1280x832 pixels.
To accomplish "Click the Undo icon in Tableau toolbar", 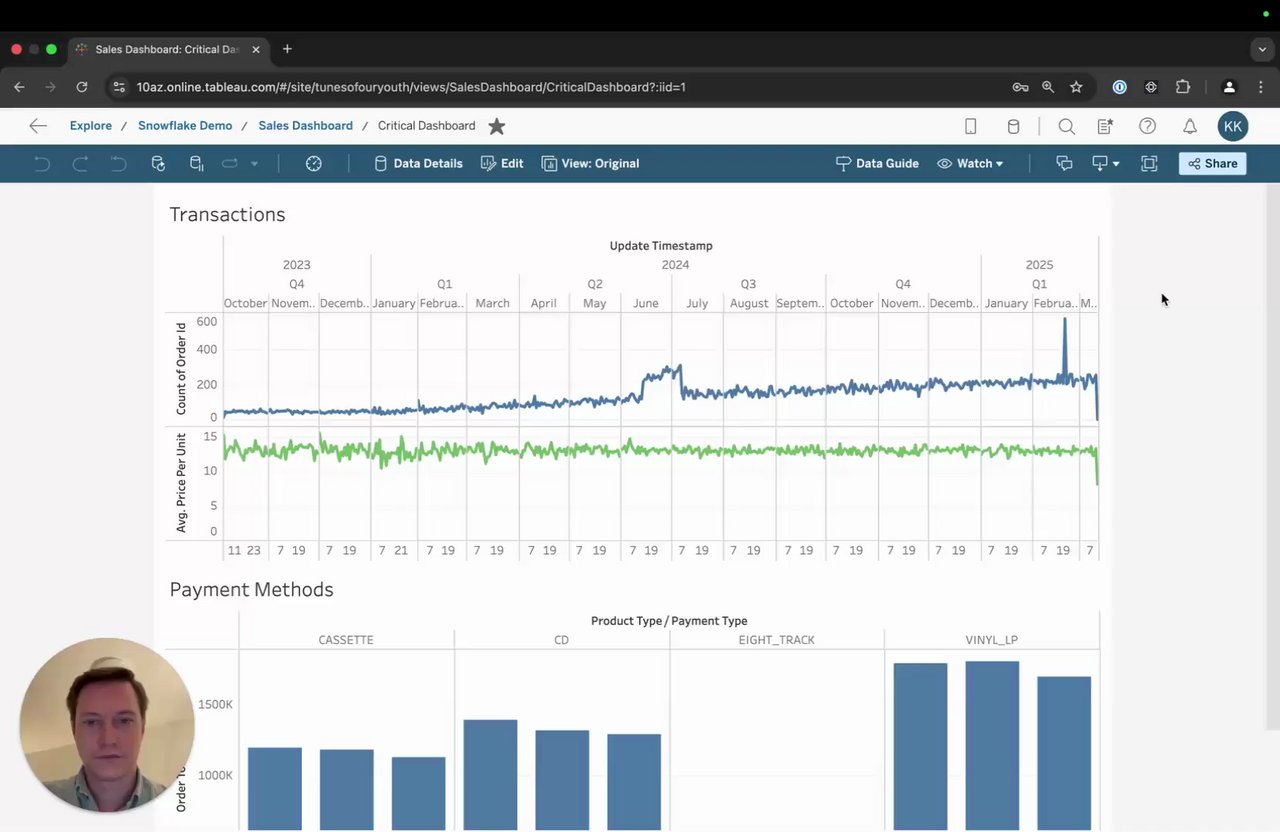I will coord(42,163).
